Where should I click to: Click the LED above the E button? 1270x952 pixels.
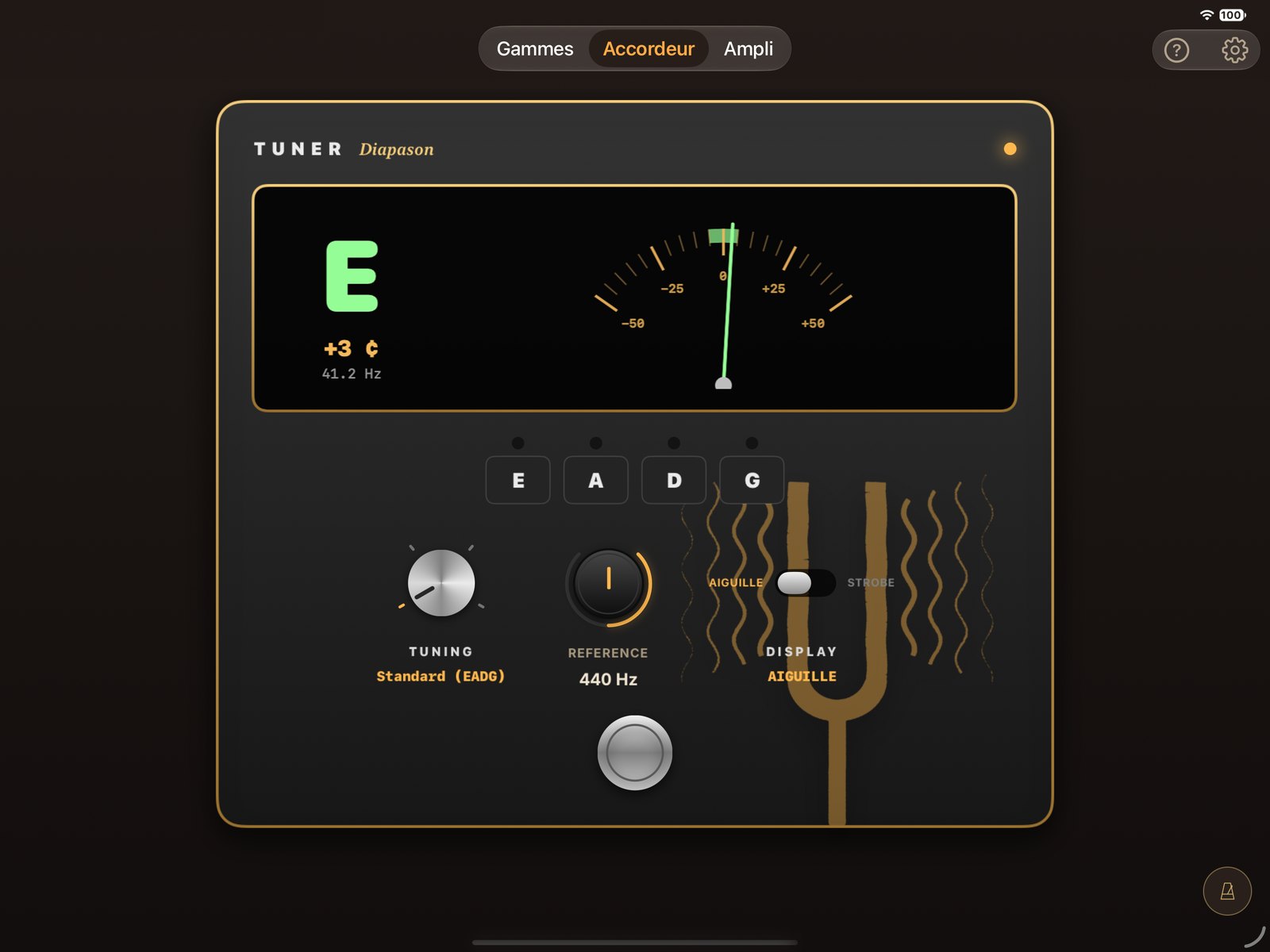coord(518,443)
